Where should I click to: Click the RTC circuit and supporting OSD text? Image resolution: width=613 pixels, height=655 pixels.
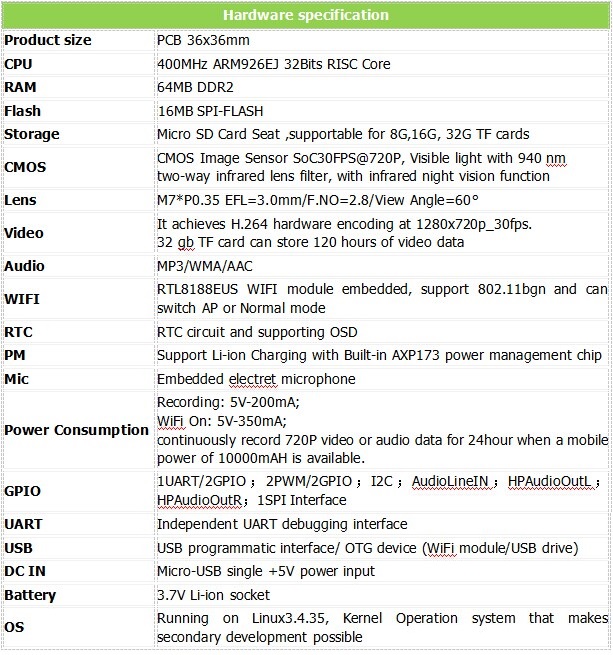coord(257,332)
